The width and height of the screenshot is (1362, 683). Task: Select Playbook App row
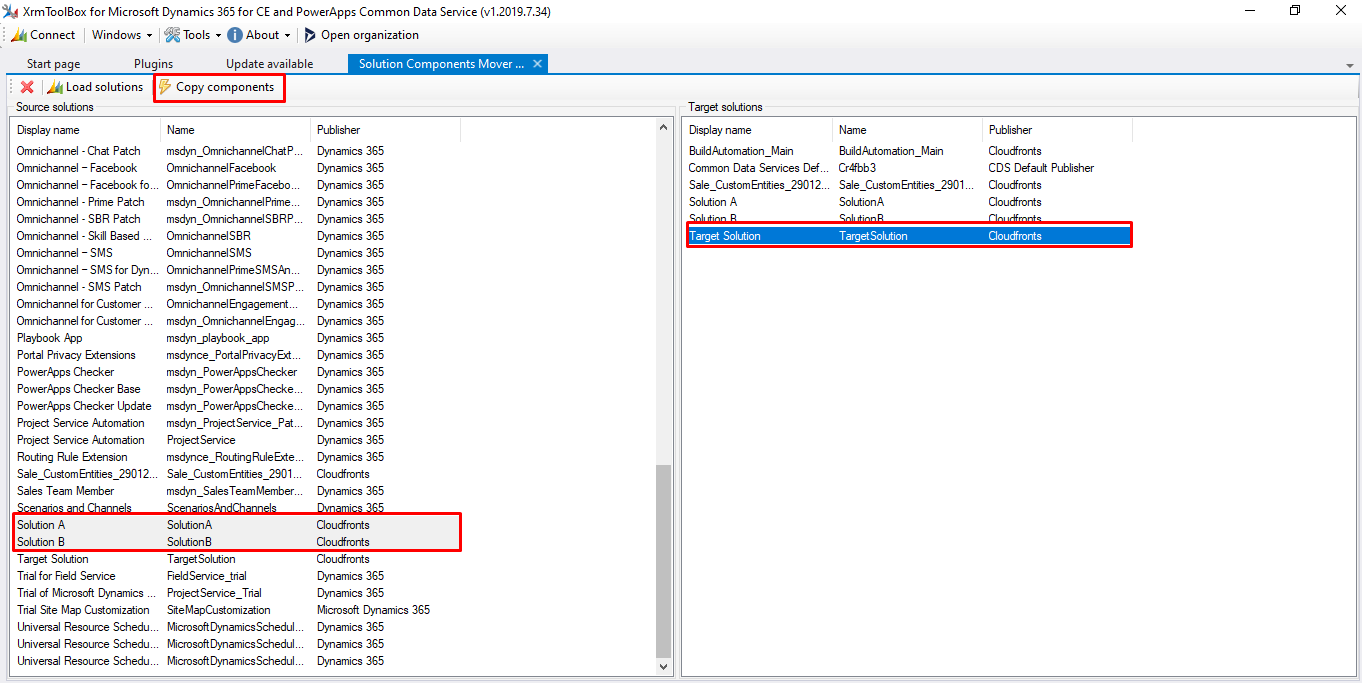point(235,338)
